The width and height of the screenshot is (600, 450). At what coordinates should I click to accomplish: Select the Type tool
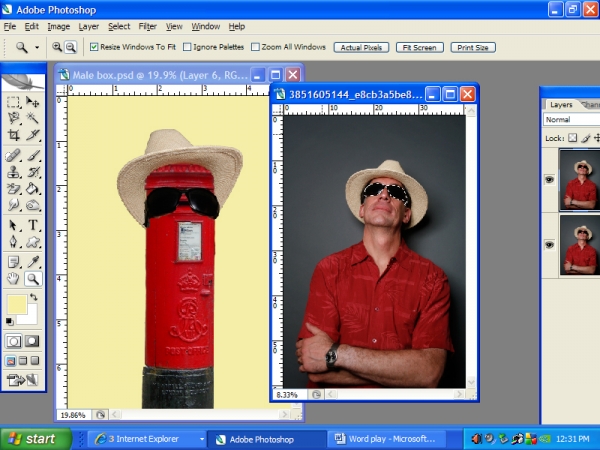click(33, 225)
